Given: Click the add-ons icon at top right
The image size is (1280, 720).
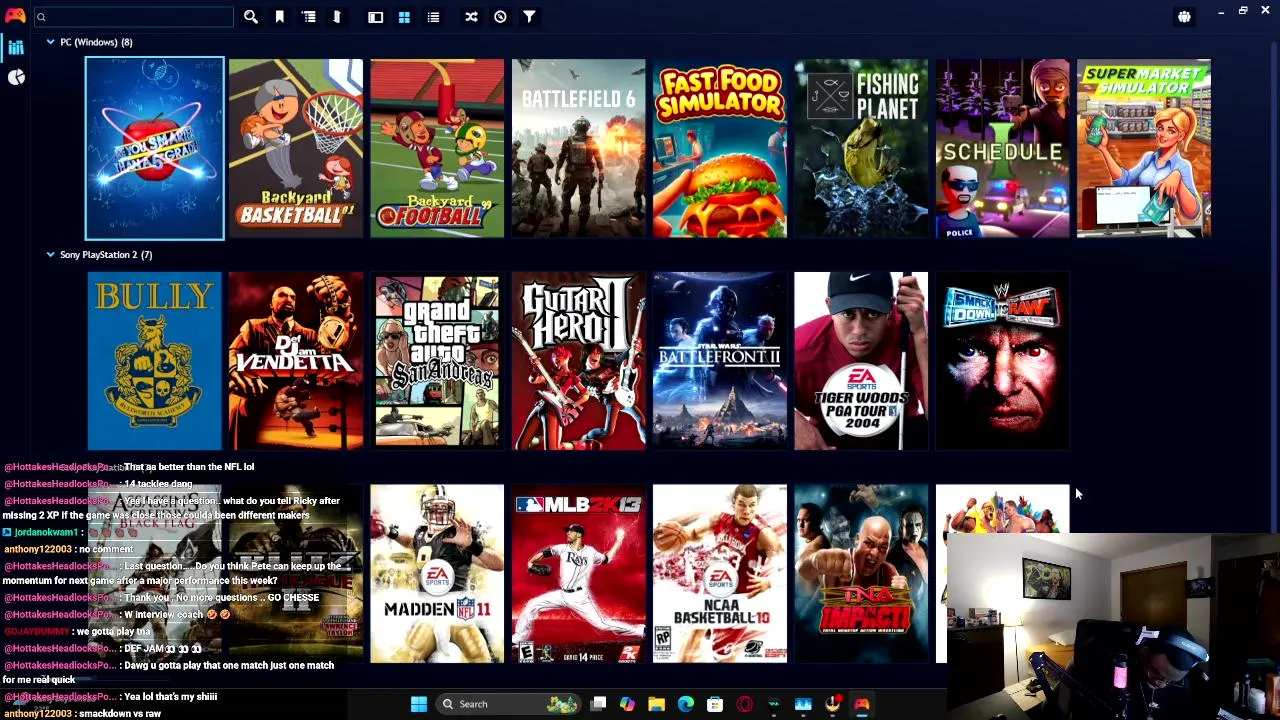Looking at the screenshot, I should [x=1184, y=16].
